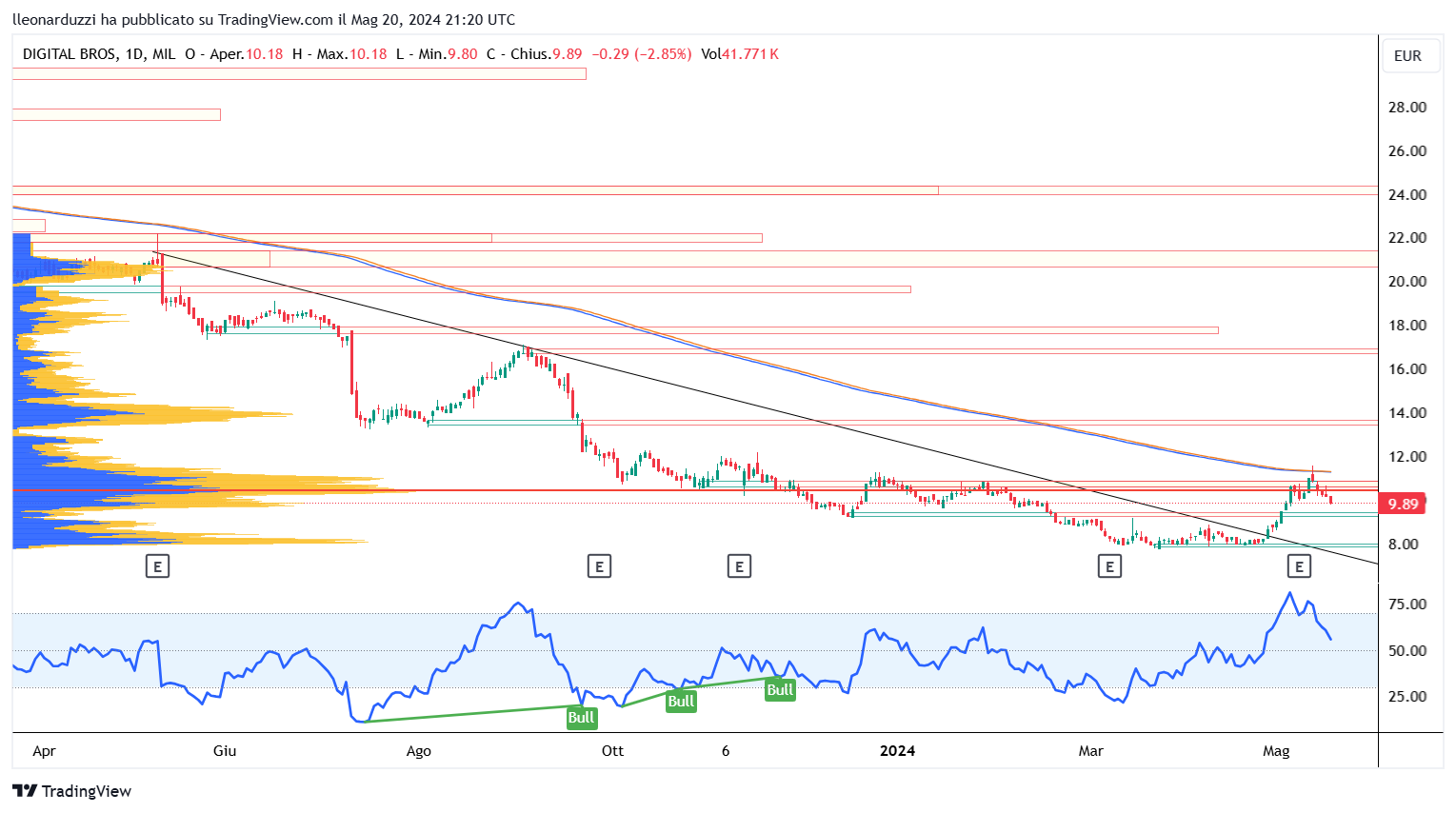Click the bold '2024' time axis label

tap(897, 751)
